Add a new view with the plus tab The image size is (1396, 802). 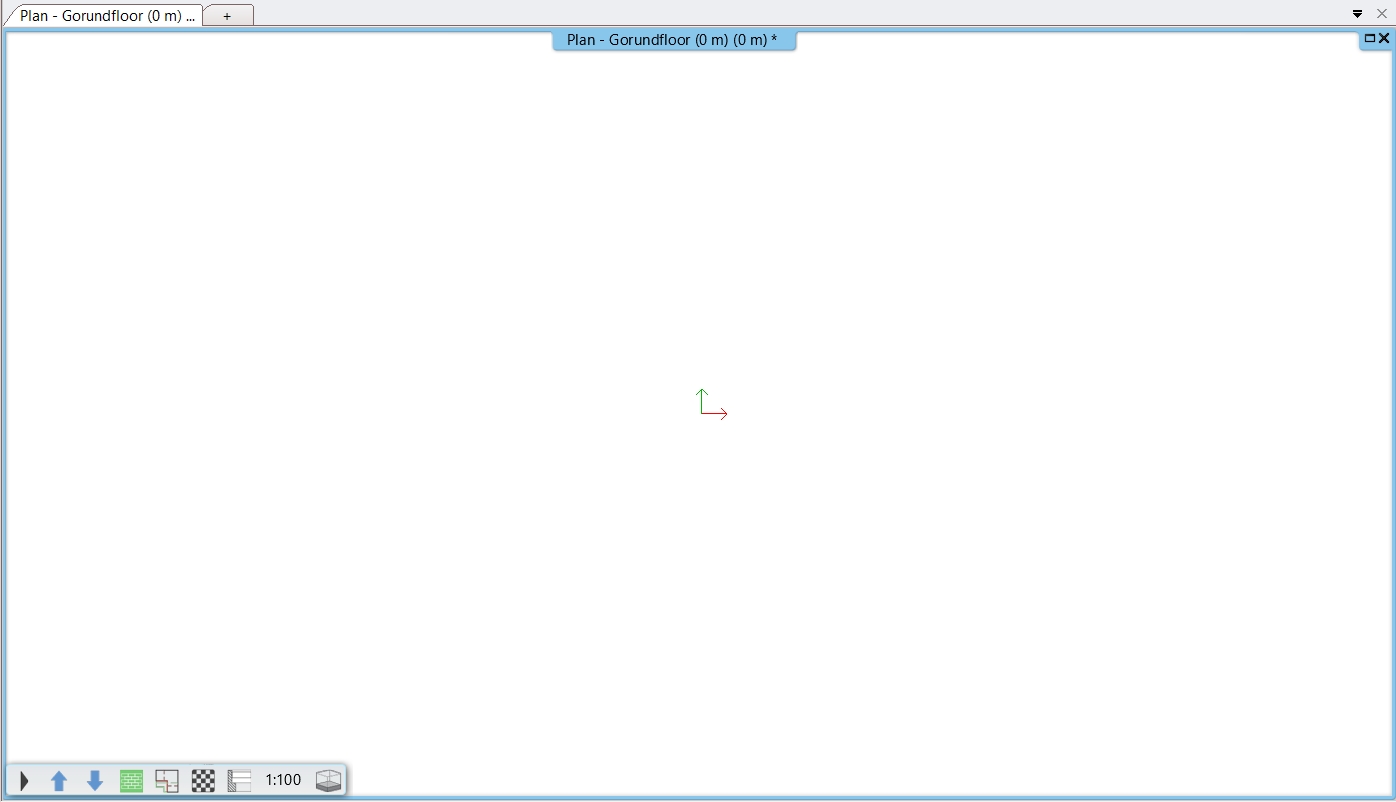(227, 16)
